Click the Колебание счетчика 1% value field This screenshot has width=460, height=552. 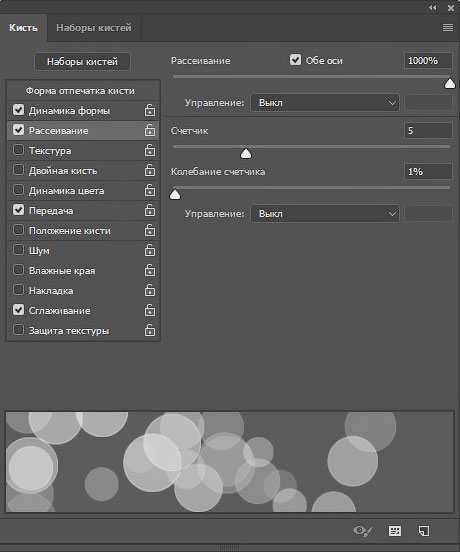click(428, 171)
